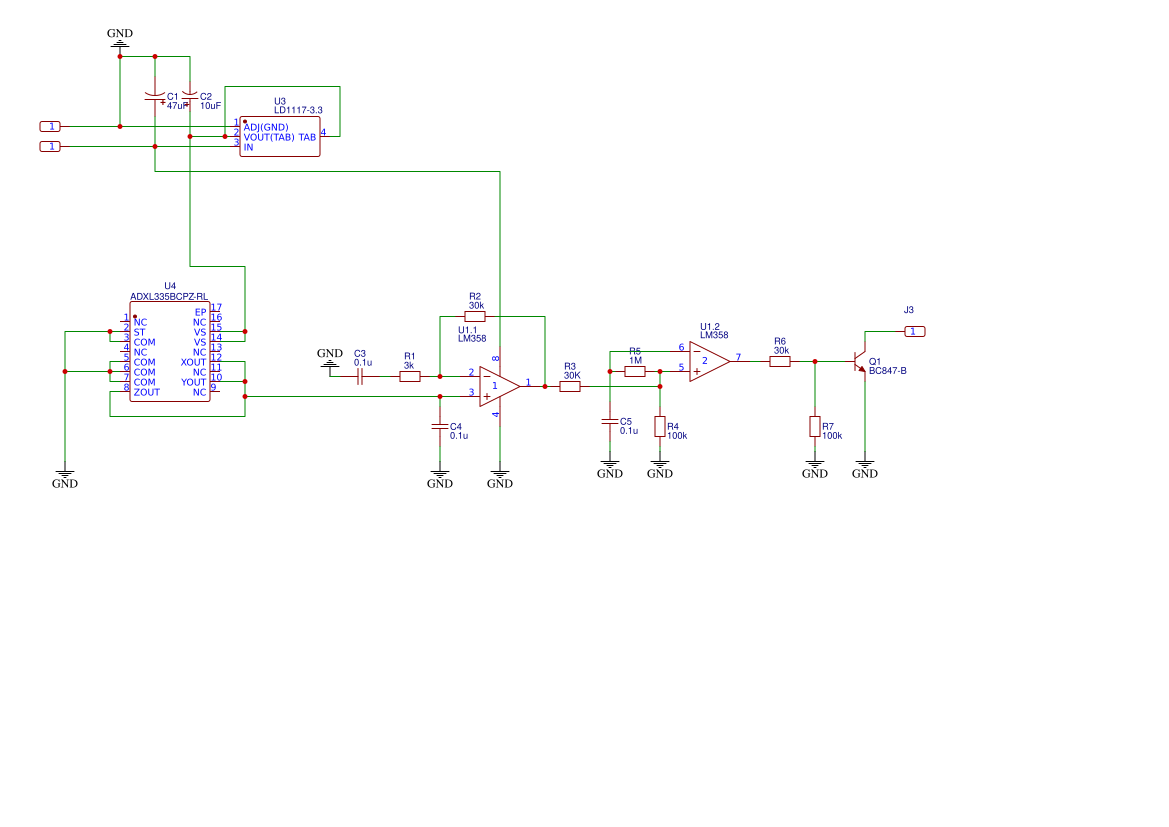
Task: Click the U1.2 op-amp triangle symbol
Action: point(710,361)
